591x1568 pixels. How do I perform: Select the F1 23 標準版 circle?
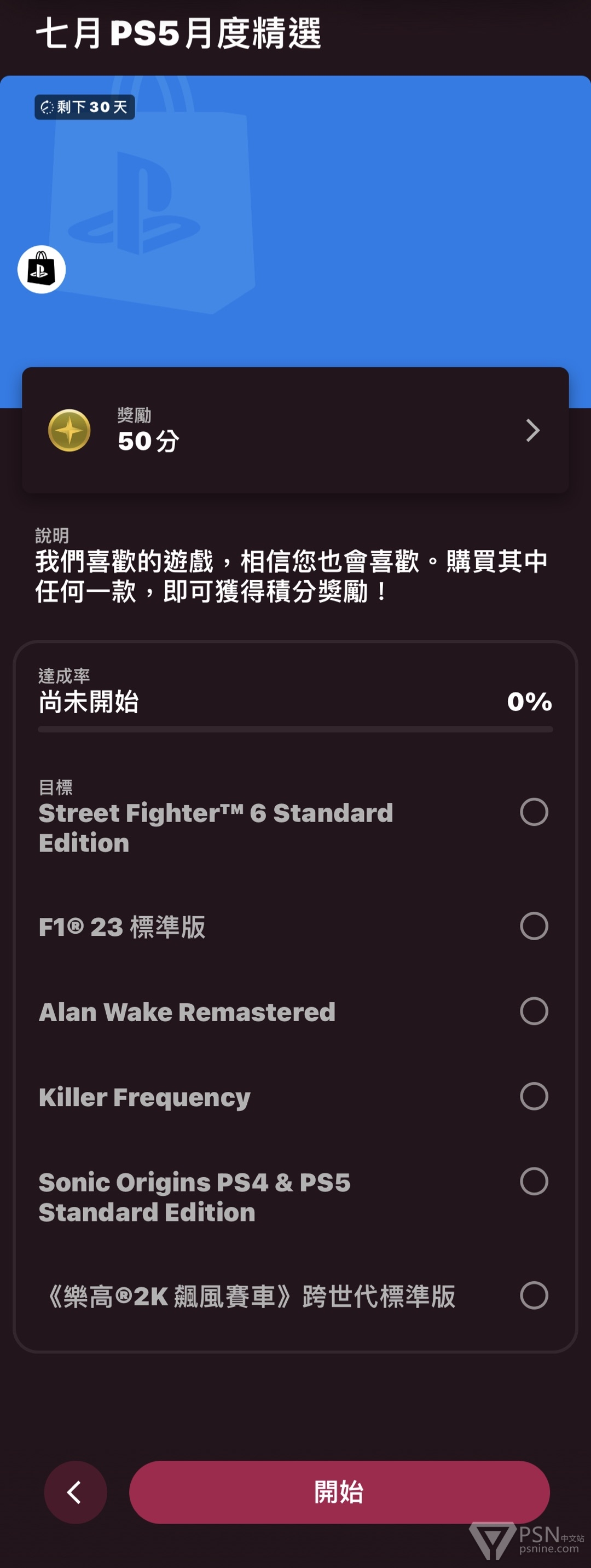pyautogui.click(x=534, y=926)
